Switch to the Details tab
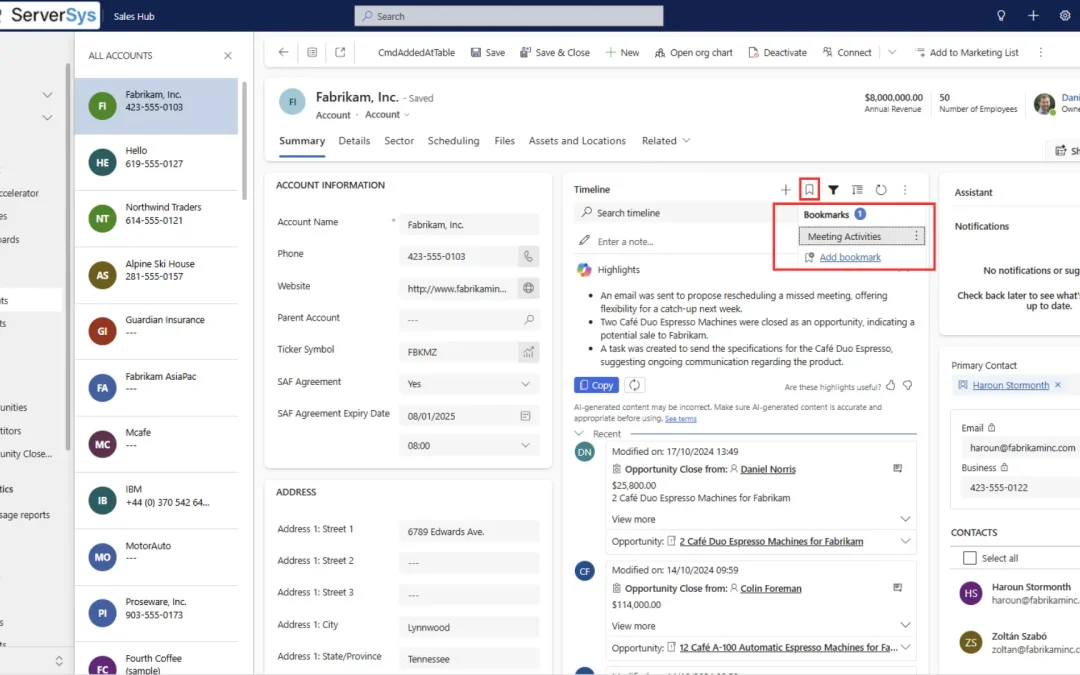The height and width of the screenshot is (675, 1080). 354,141
